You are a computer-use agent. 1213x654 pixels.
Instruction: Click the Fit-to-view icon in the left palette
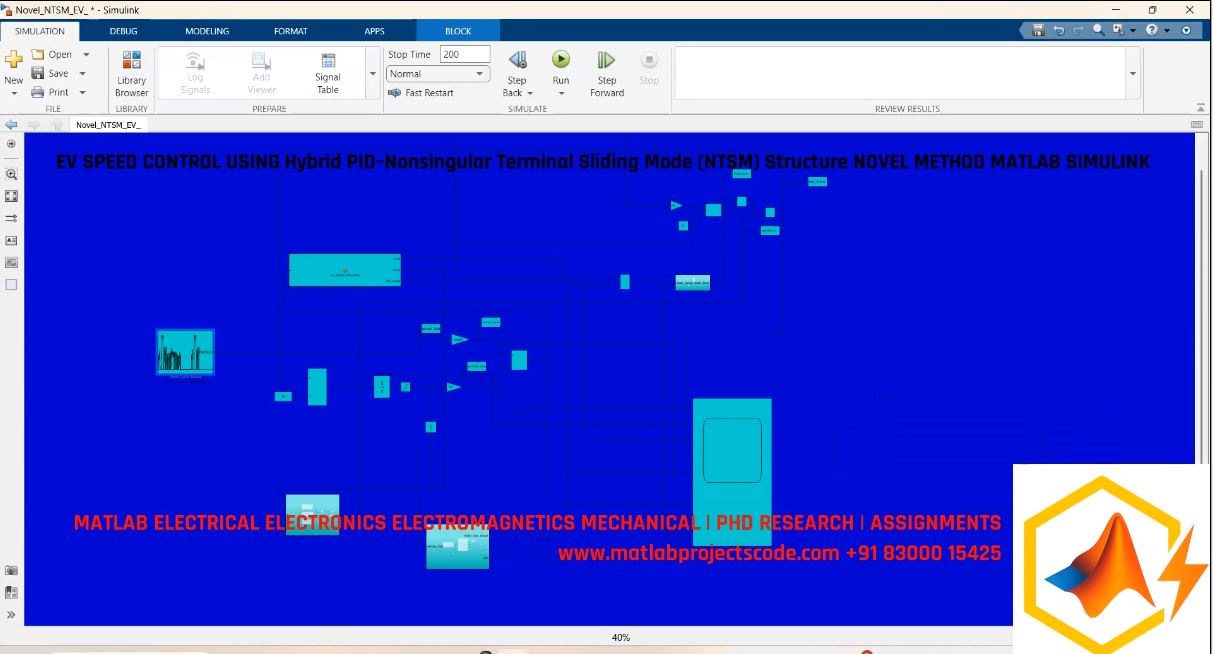point(10,195)
